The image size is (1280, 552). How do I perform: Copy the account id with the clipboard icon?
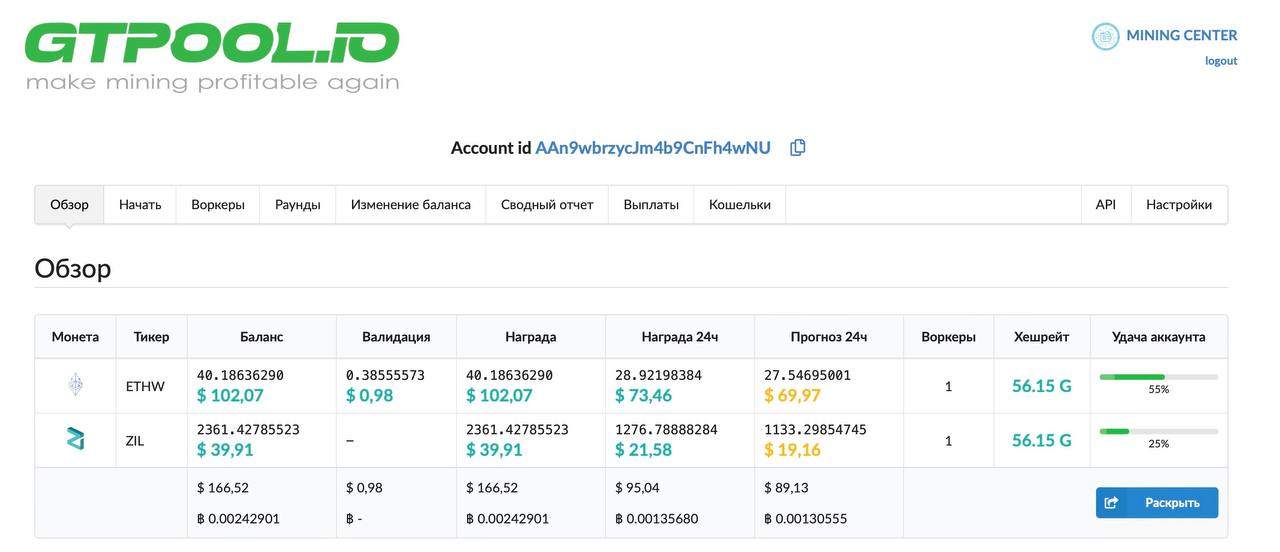[x=797, y=148]
